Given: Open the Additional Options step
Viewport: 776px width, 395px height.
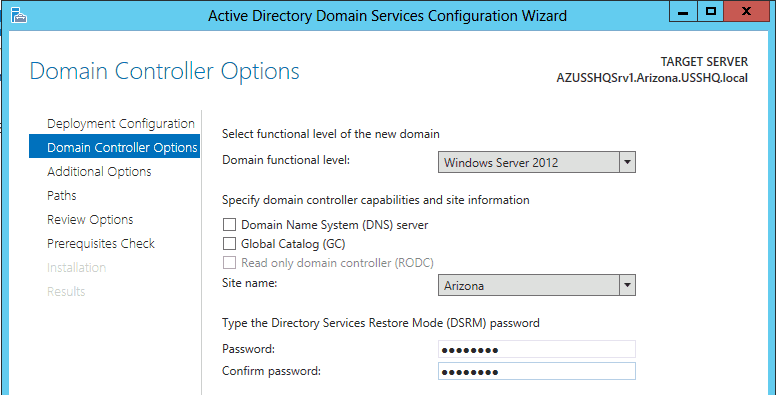Looking at the screenshot, I should point(99,172).
